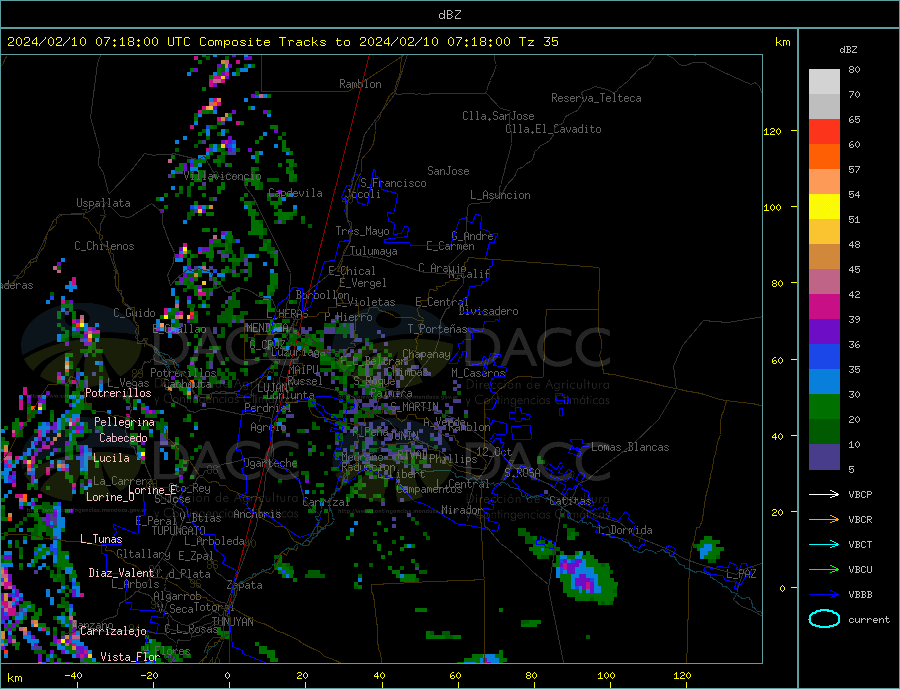Click the small blue cell above L_PAZ

pos(709,549)
